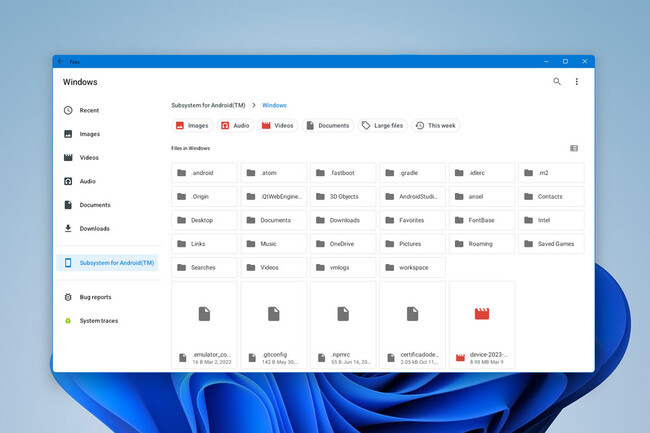Screen dimensions: 650x433
Task: Open the FontBase folder
Action: pyautogui.click(x=482, y=220)
